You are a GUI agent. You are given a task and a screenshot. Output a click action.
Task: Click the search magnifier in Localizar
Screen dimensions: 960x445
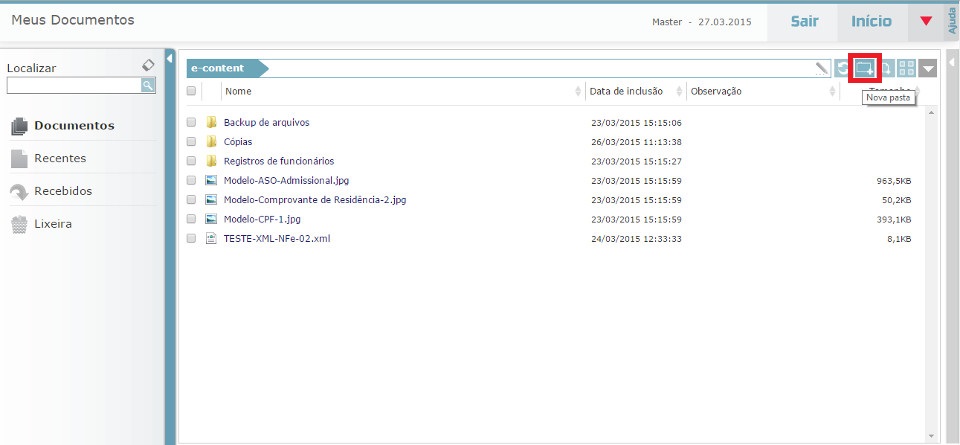148,85
